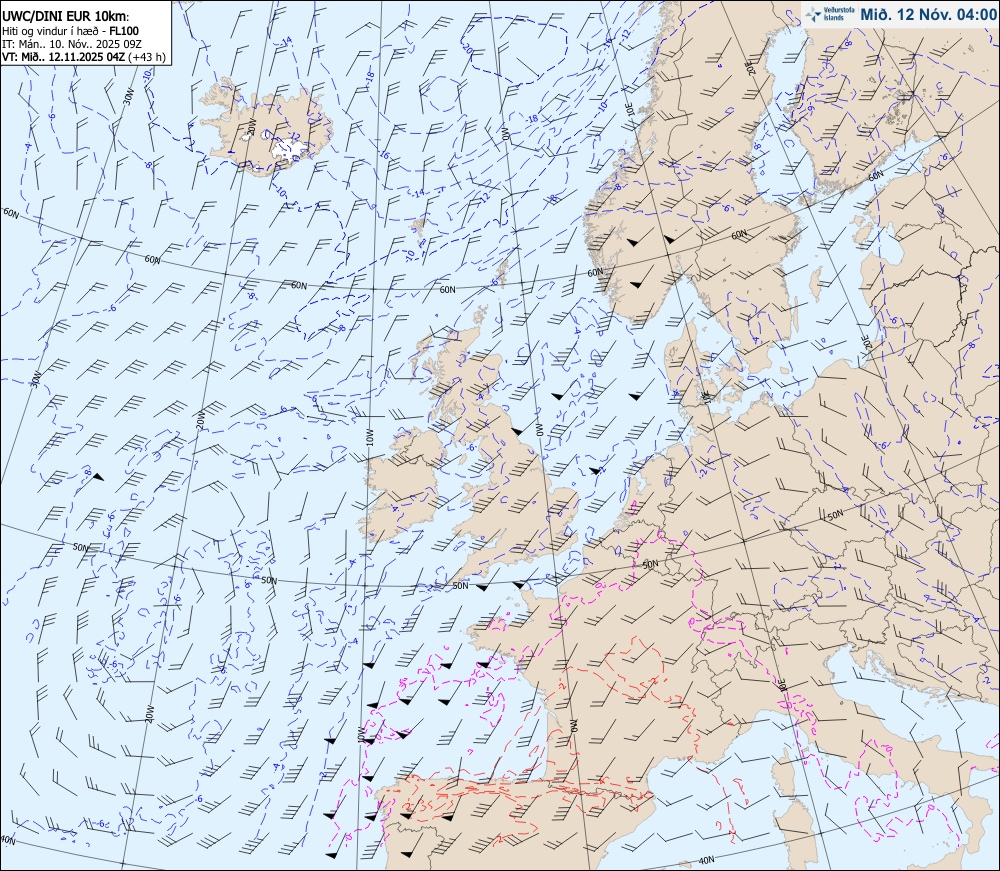This screenshot has width=1000, height=871.
Task: Click the 'VT: Mið.. 12.11.2025 04Z (+43 h)' line
Action: pos(84,57)
